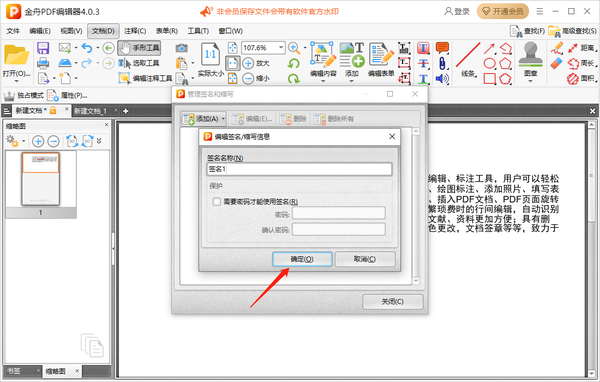Click the Print icon
Viewport: 600px width, 382px height.
(x=43, y=63)
